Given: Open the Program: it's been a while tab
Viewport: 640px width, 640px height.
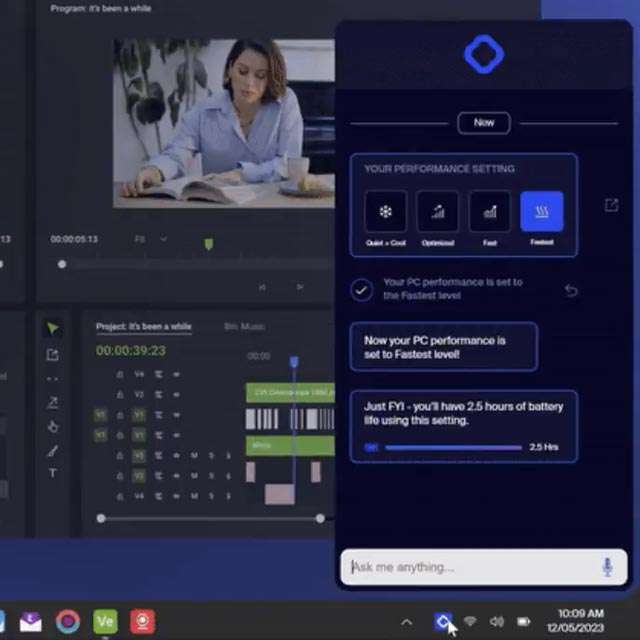Looking at the screenshot, I should [101, 8].
